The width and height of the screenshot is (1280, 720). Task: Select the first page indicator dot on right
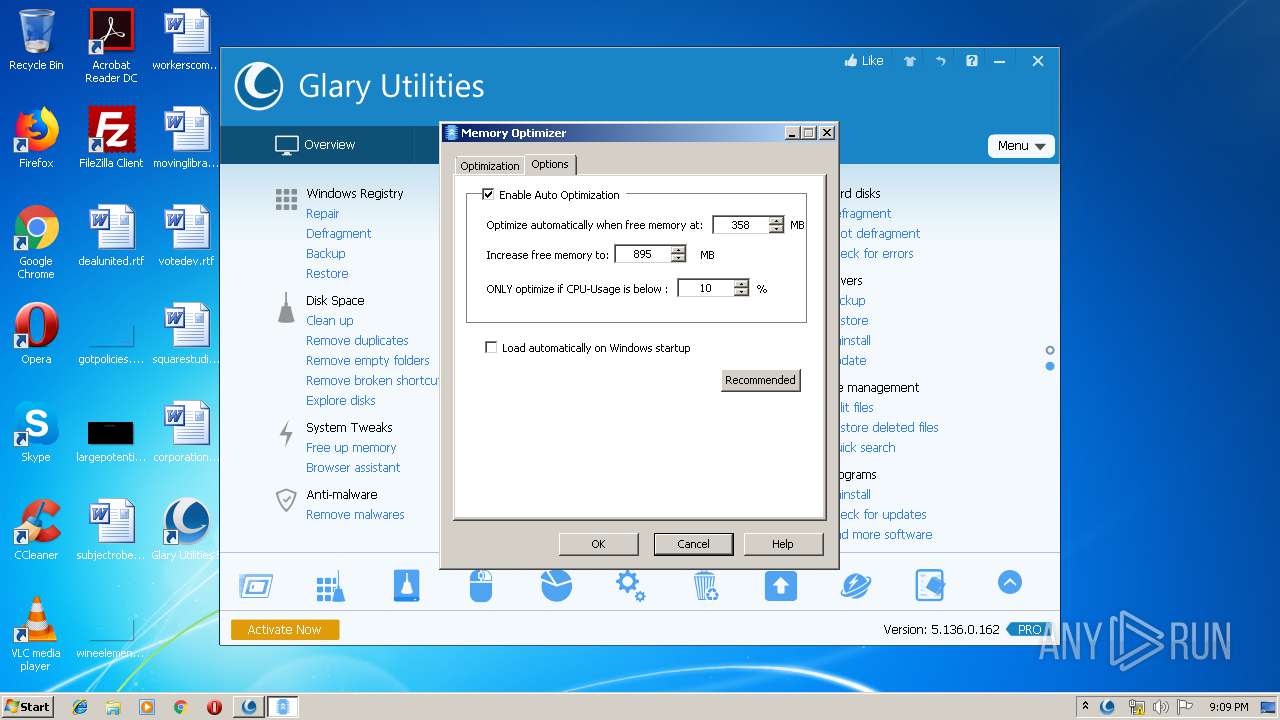(x=1050, y=350)
